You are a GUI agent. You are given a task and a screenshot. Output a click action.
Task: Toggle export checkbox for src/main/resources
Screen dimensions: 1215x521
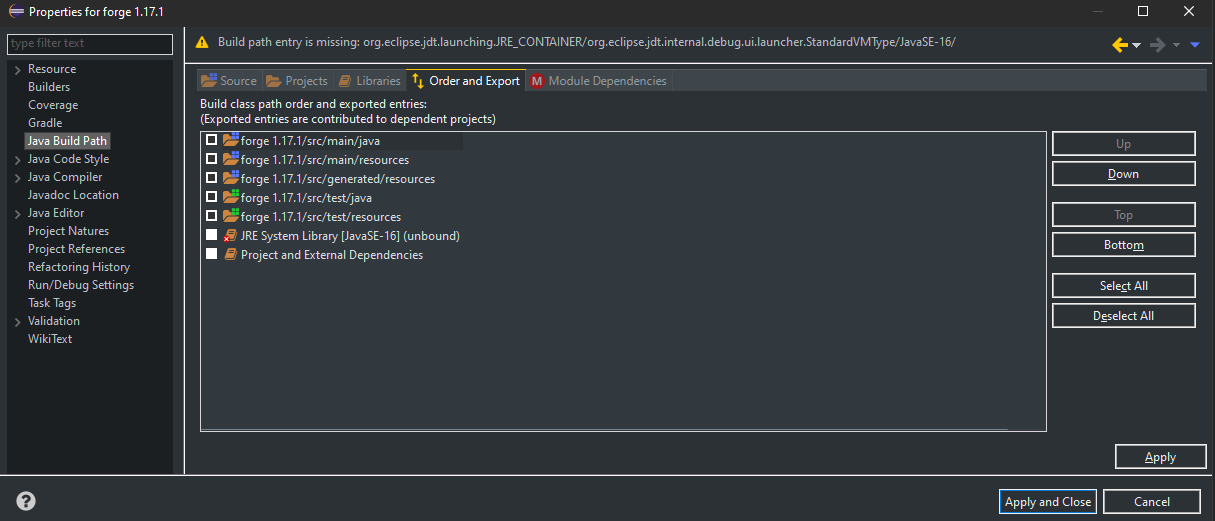click(x=211, y=159)
